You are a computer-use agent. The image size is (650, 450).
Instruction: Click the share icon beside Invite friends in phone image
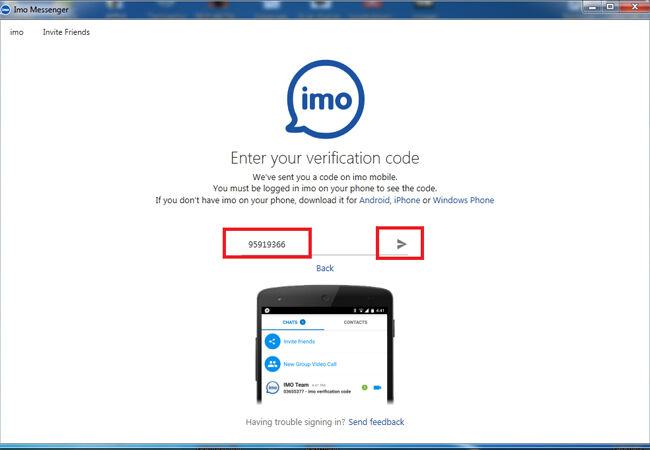tap(272, 341)
